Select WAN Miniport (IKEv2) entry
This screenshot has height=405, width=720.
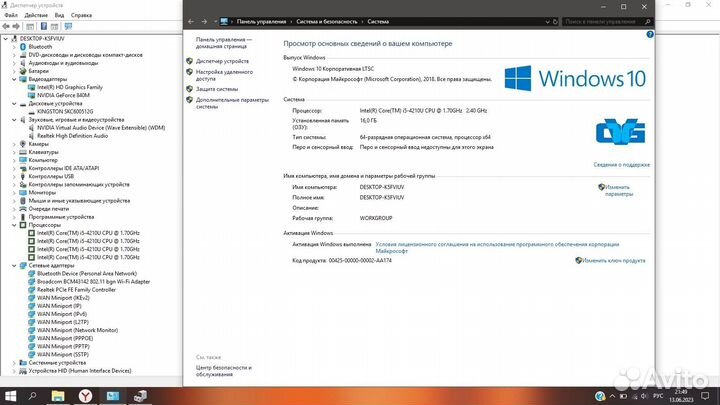point(63,298)
